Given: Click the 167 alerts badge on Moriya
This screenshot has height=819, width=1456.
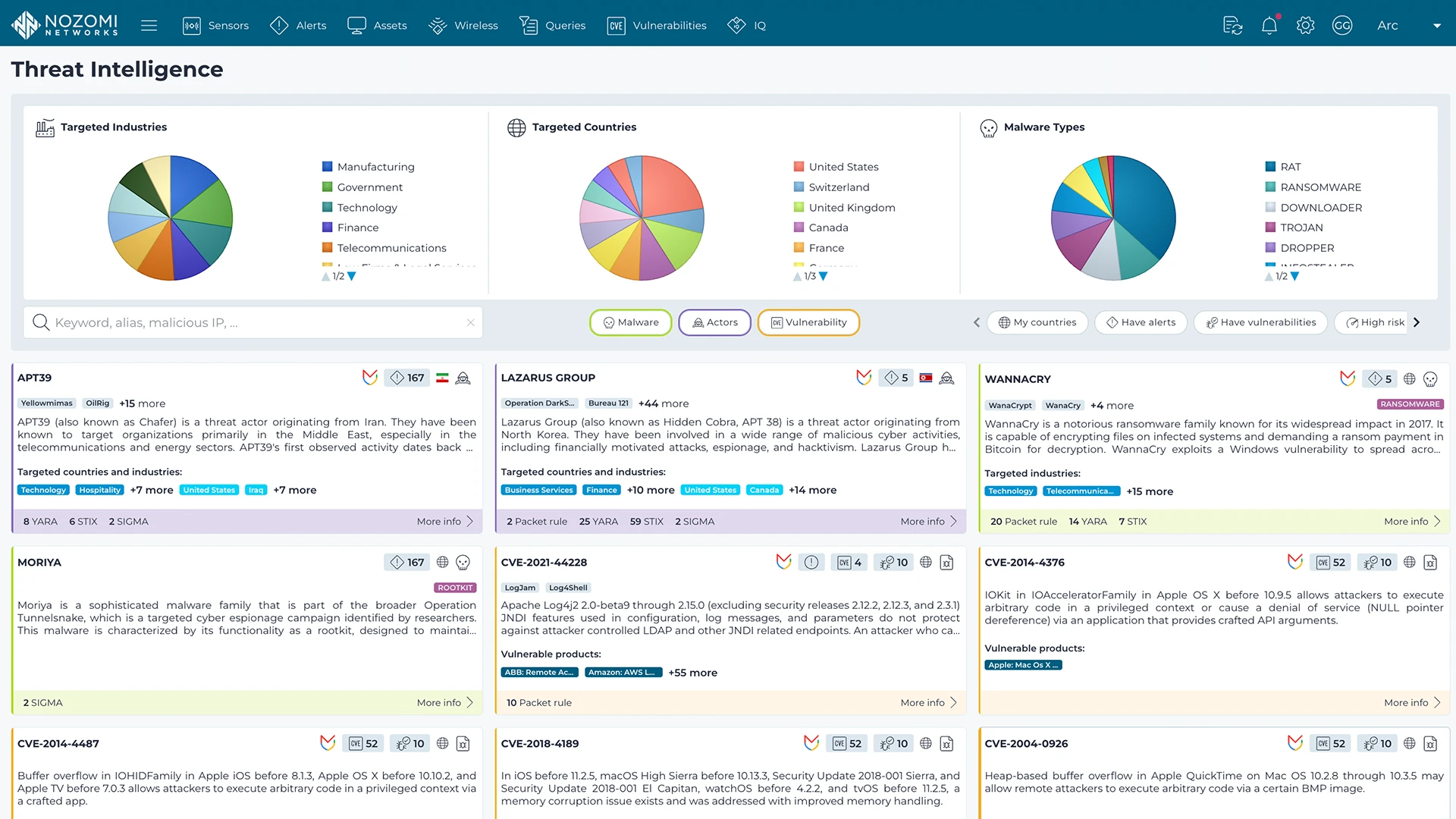Looking at the screenshot, I should click(x=407, y=563).
